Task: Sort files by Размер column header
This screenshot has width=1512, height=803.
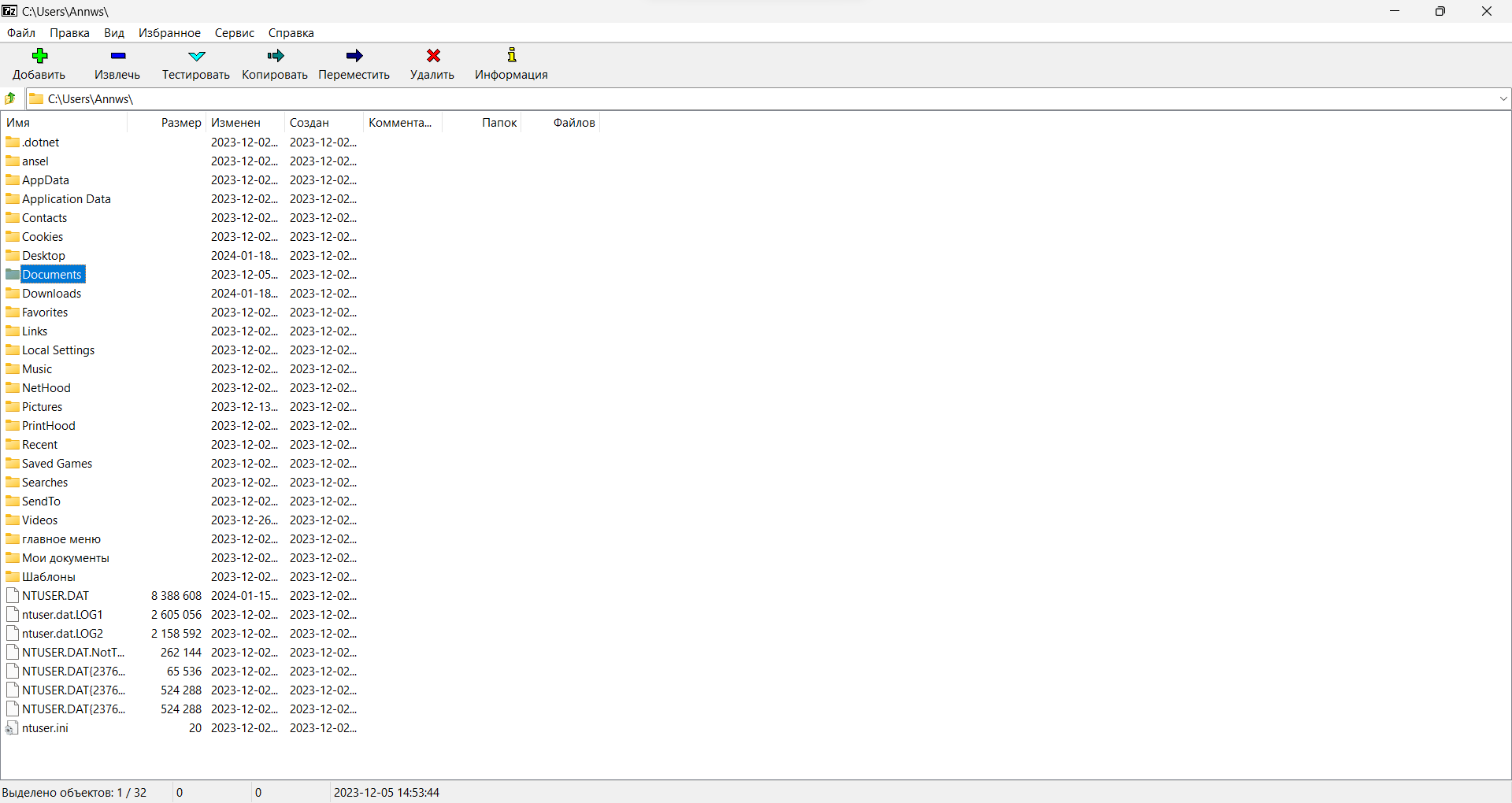Action: coord(180,123)
